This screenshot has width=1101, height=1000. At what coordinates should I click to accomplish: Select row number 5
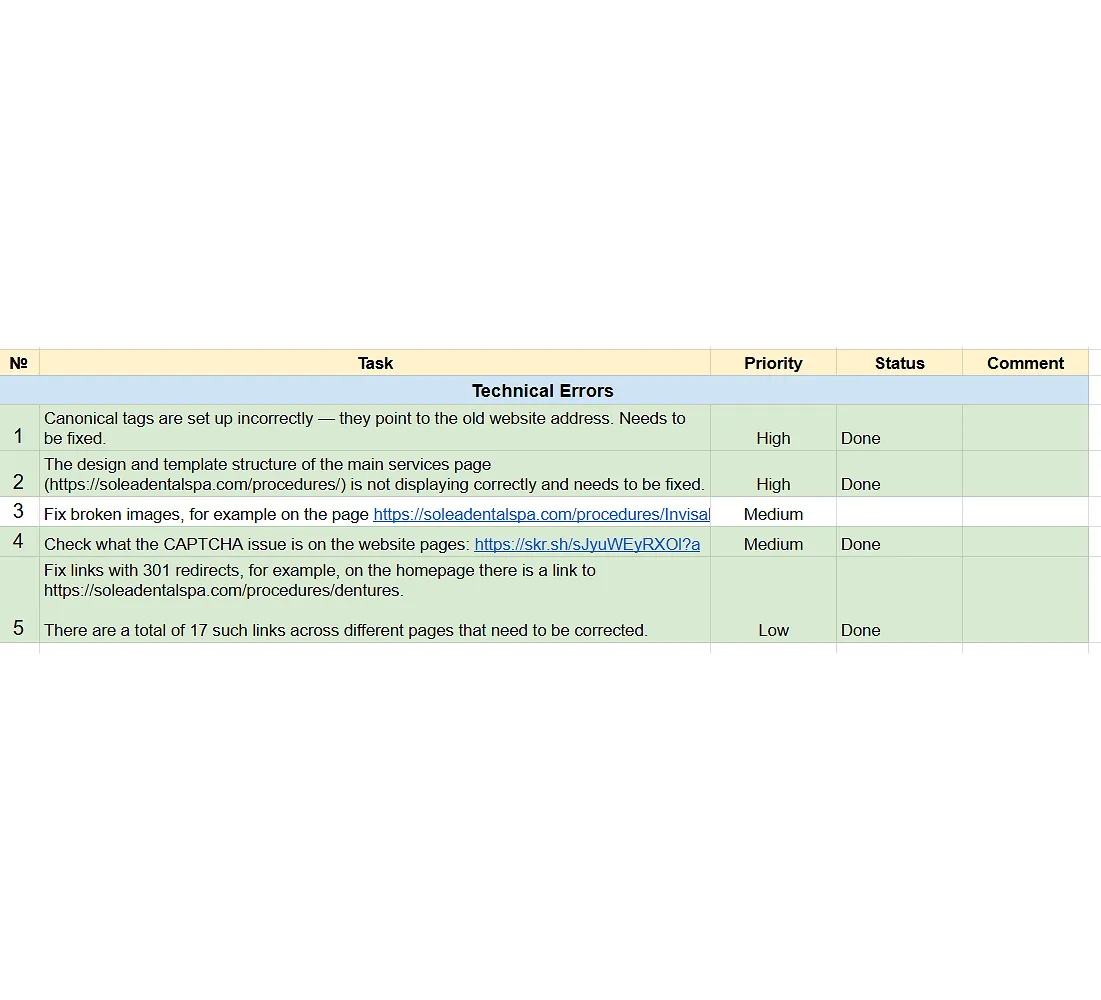click(19, 600)
